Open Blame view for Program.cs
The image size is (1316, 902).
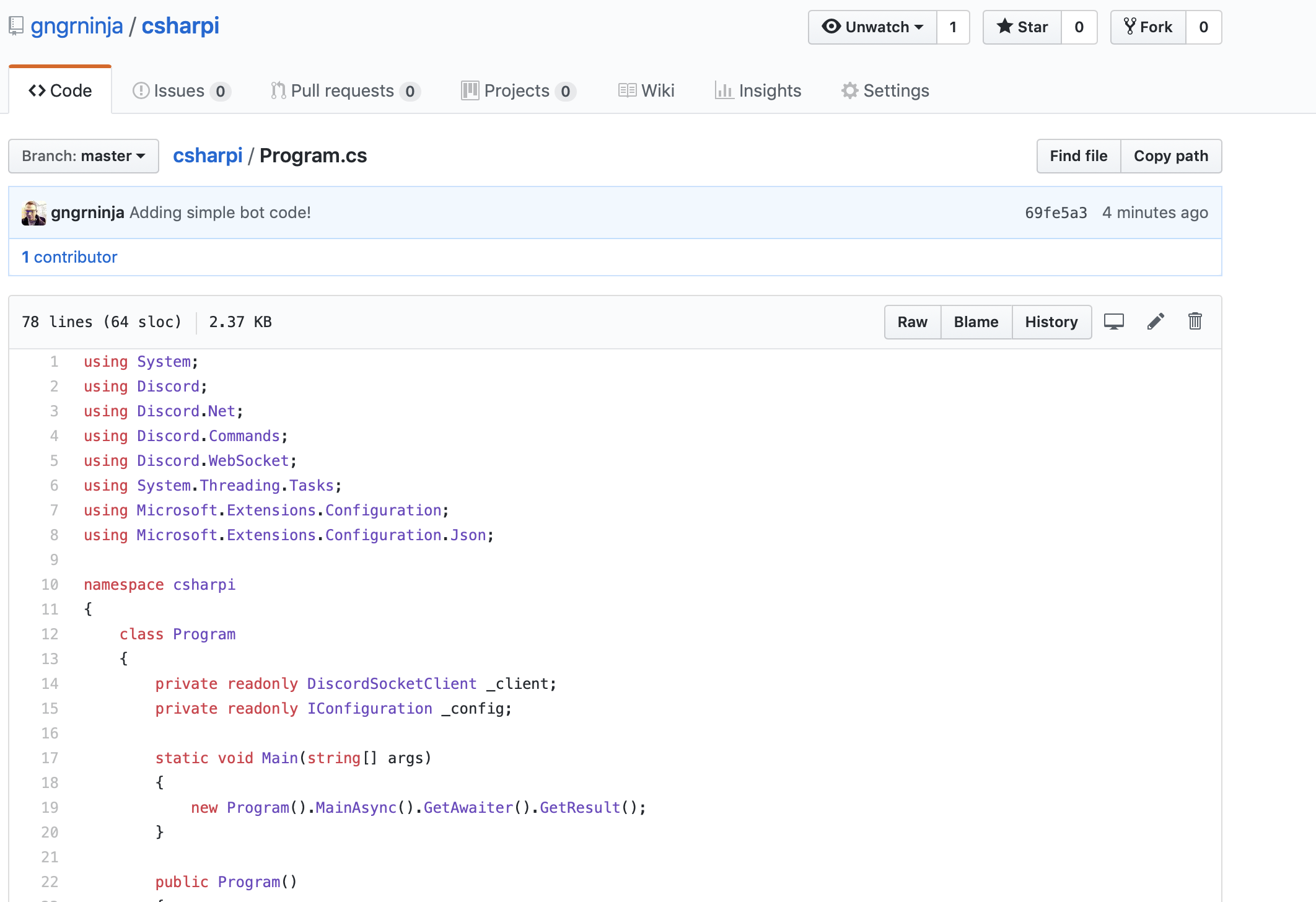976,322
